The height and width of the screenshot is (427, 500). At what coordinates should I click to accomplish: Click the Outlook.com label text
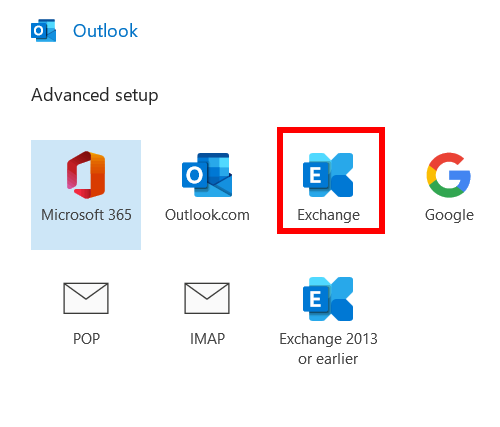tap(207, 215)
